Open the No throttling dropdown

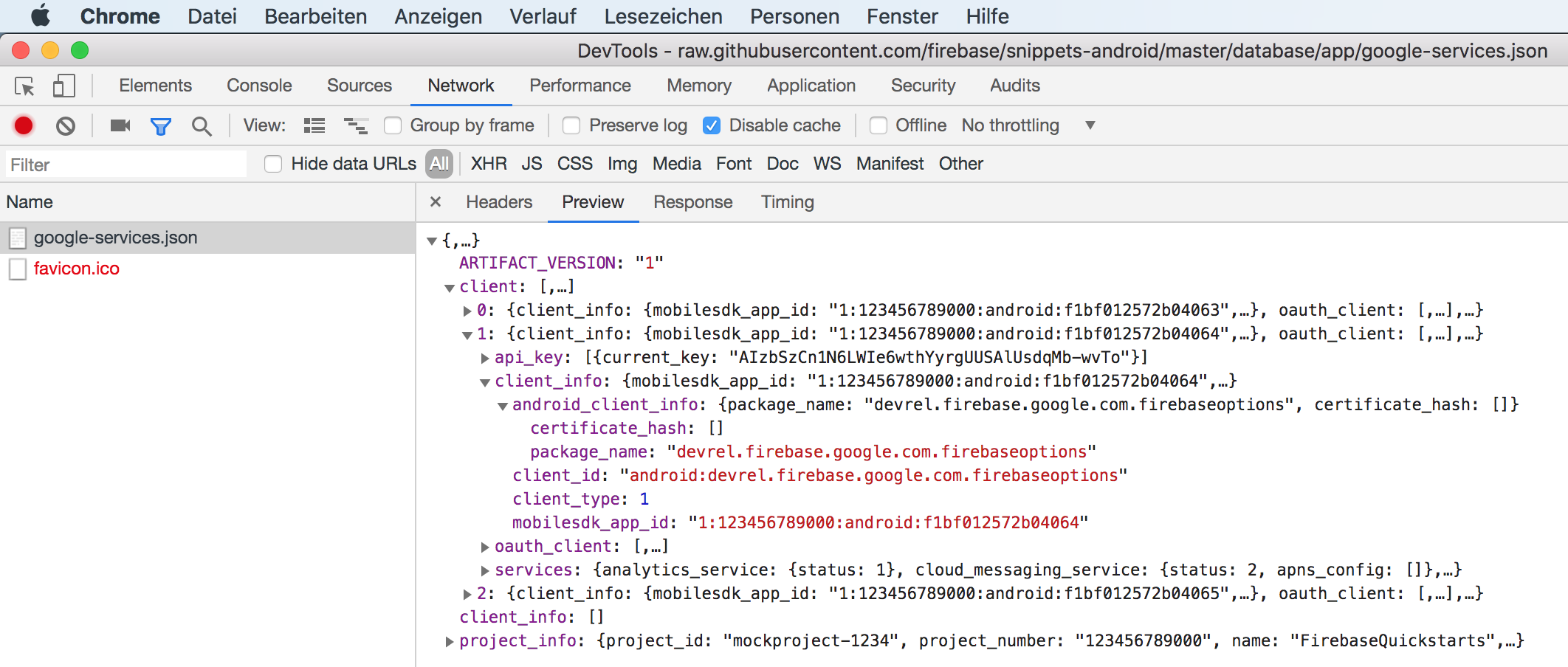click(1028, 125)
